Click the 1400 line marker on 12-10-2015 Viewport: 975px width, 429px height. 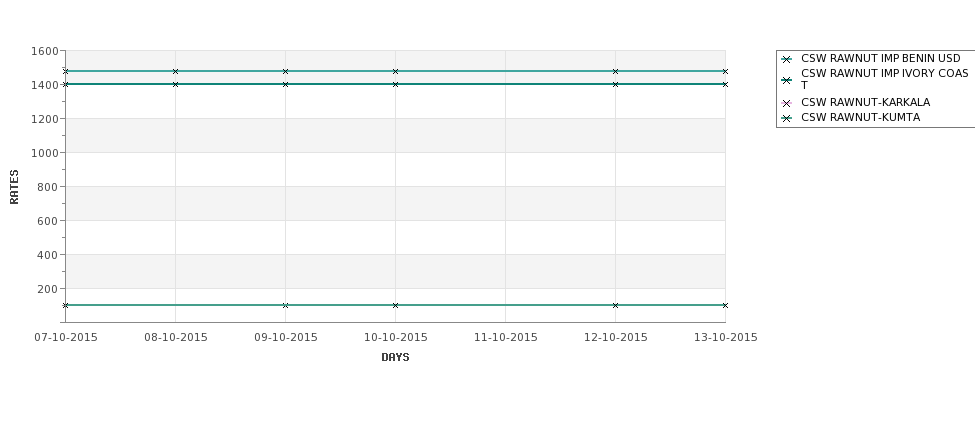coord(616,84)
